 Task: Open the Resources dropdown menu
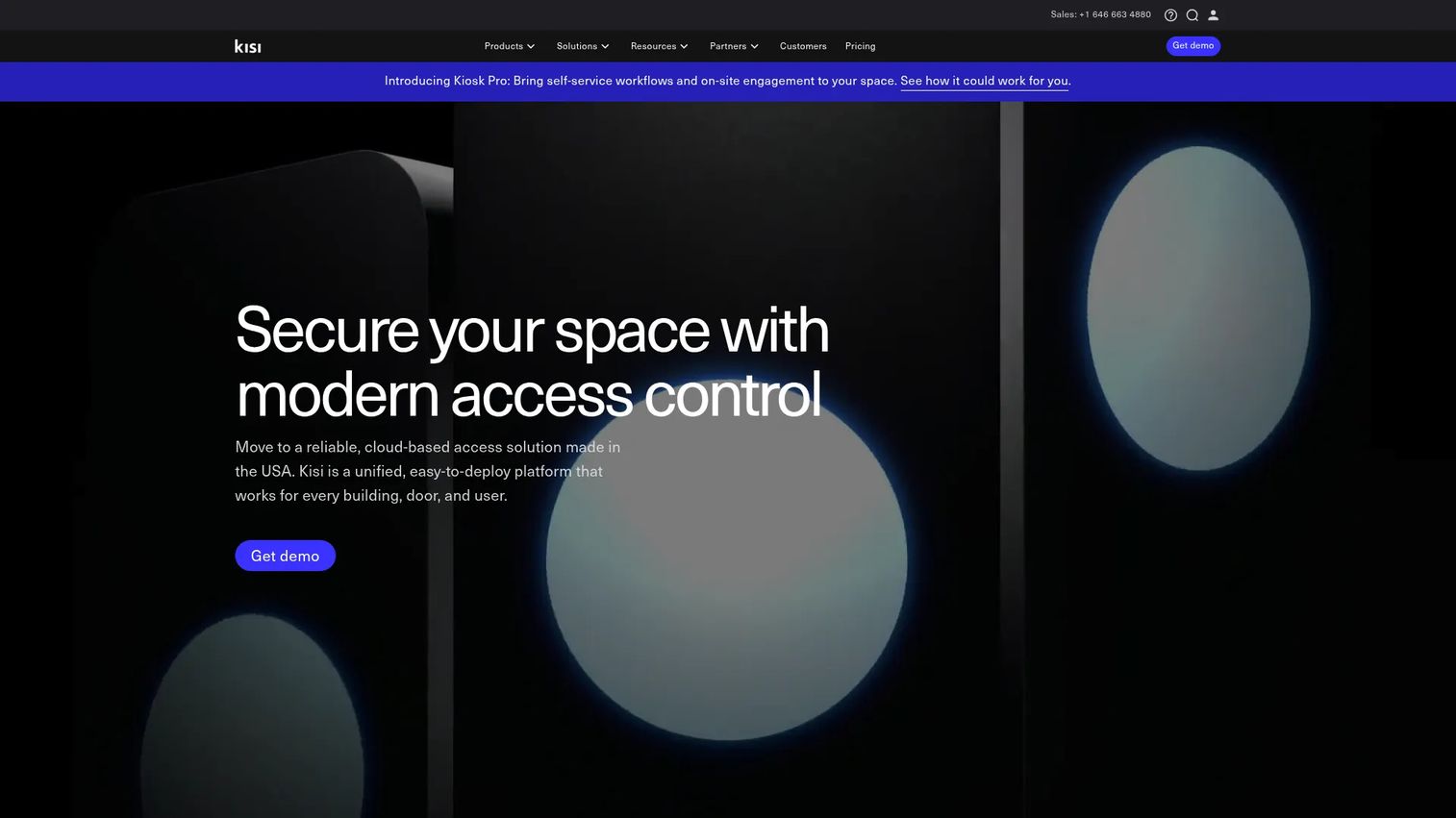[660, 46]
